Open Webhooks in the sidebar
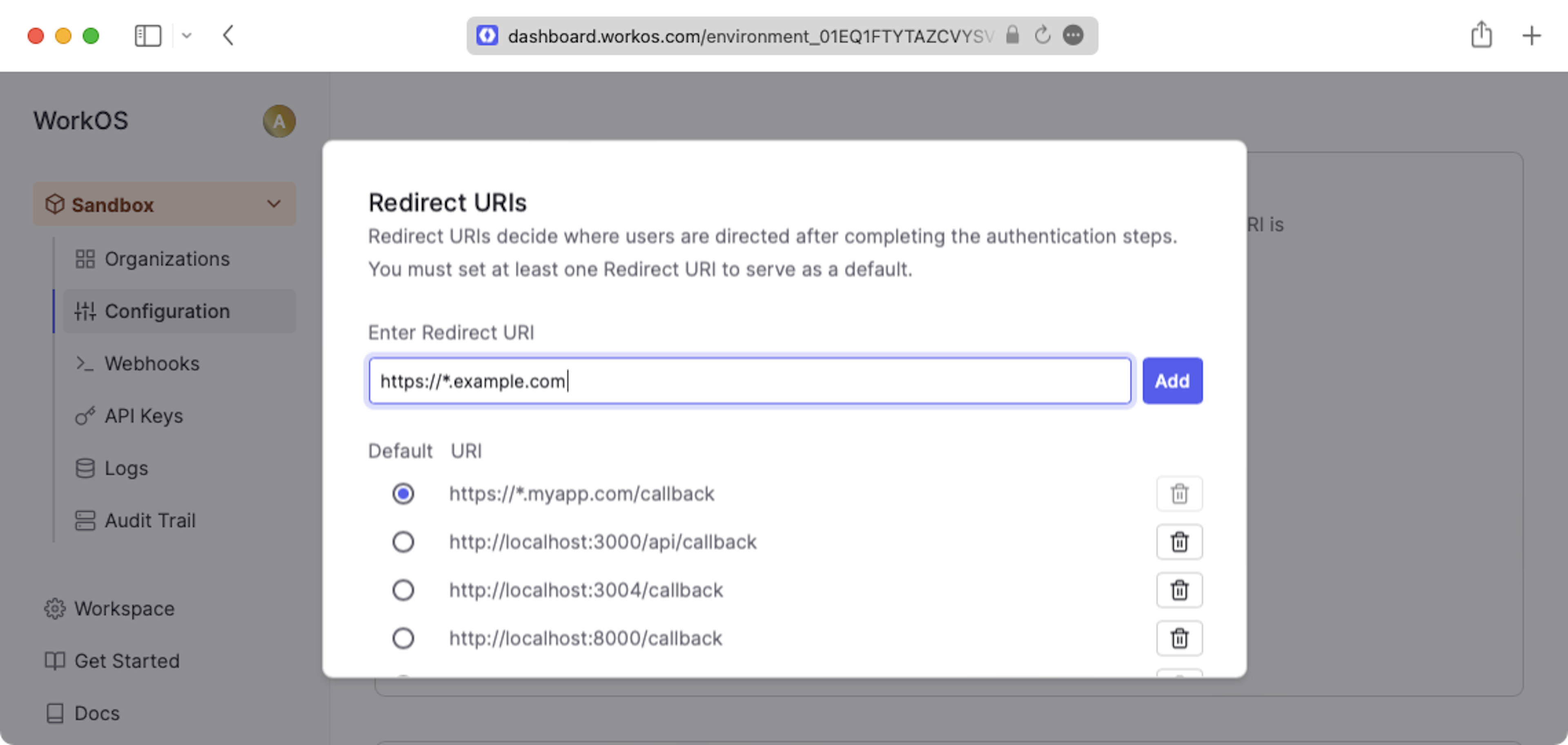This screenshot has width=1568, height=745. (x=151, y=364)
